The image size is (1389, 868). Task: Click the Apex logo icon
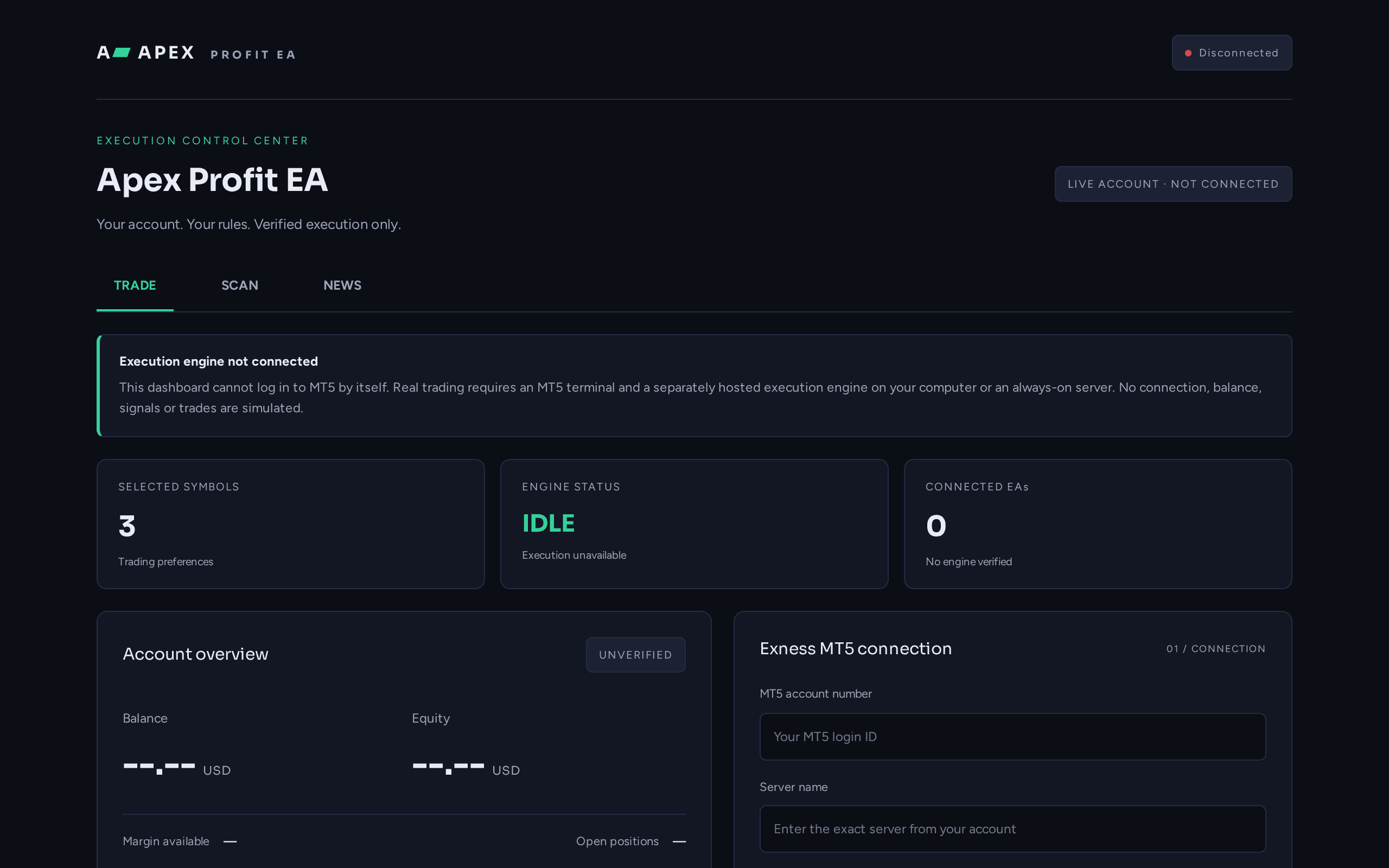[x=113, y=53]
